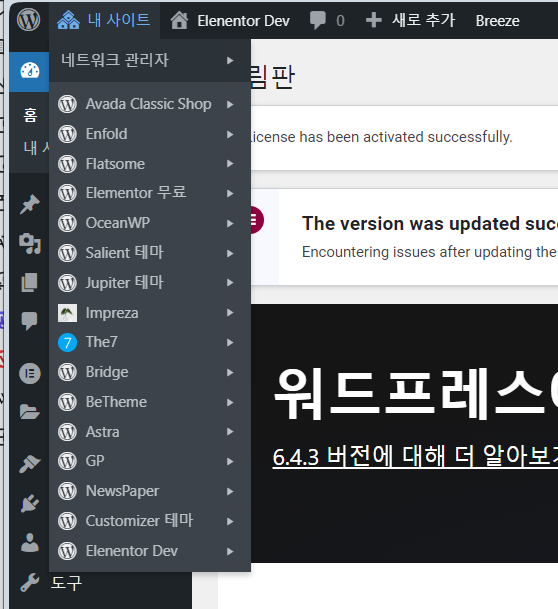This screenshot has height=609, width=558.
Task: Click the BeTheme site name
Action: click(x=116, y=402)
